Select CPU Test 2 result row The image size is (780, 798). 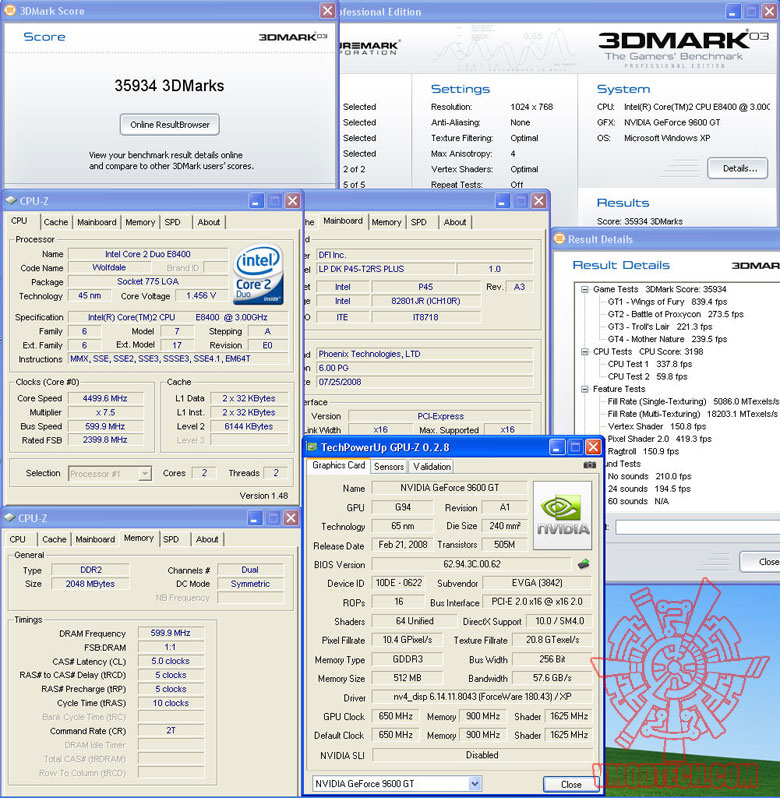coord(647,377)
